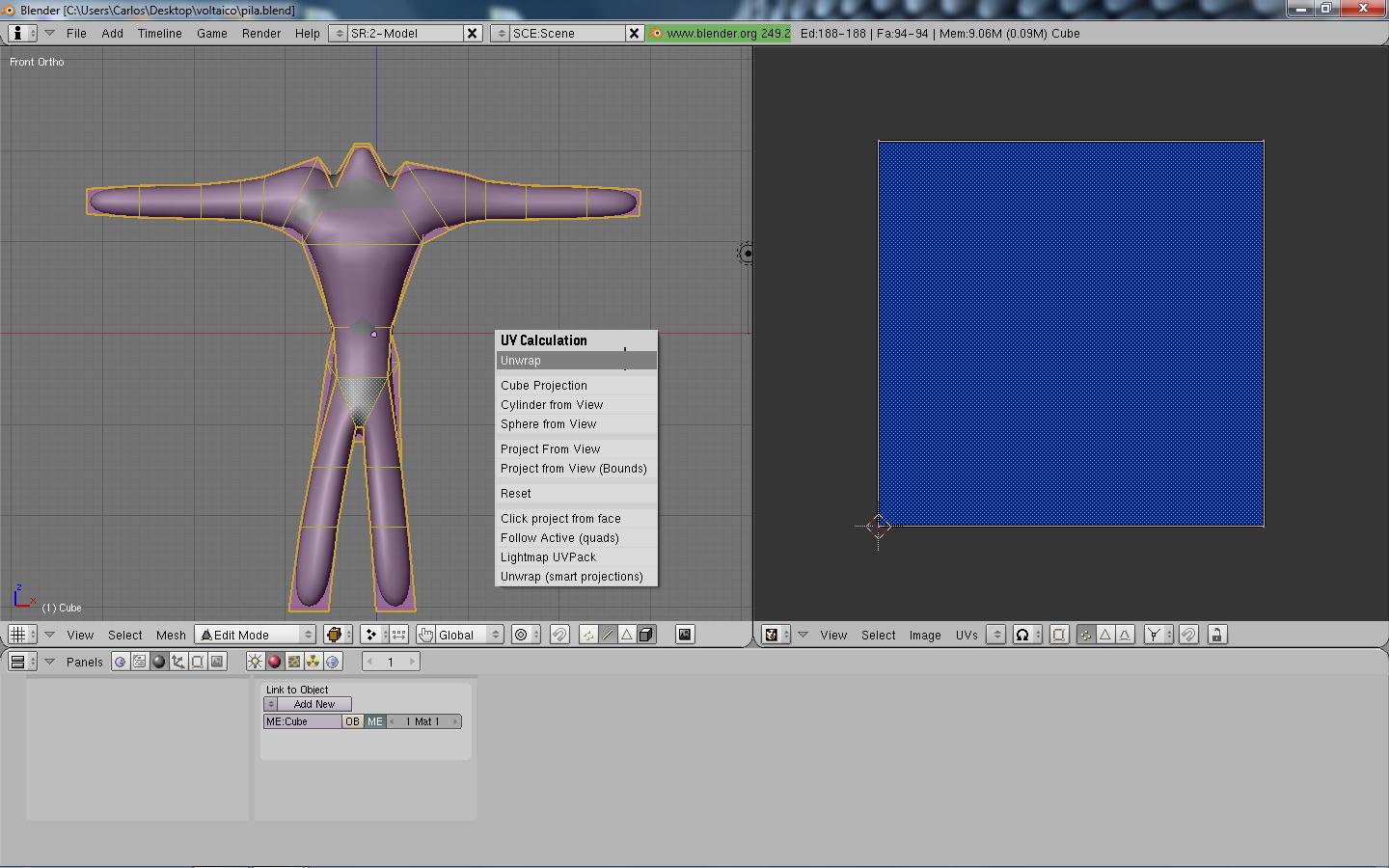Image resolution: width=1389 pixels, height=868 pixels.
Task: Delete the SCE:Scene with X button
Action: pyautogui.click(x=634, y=33)
